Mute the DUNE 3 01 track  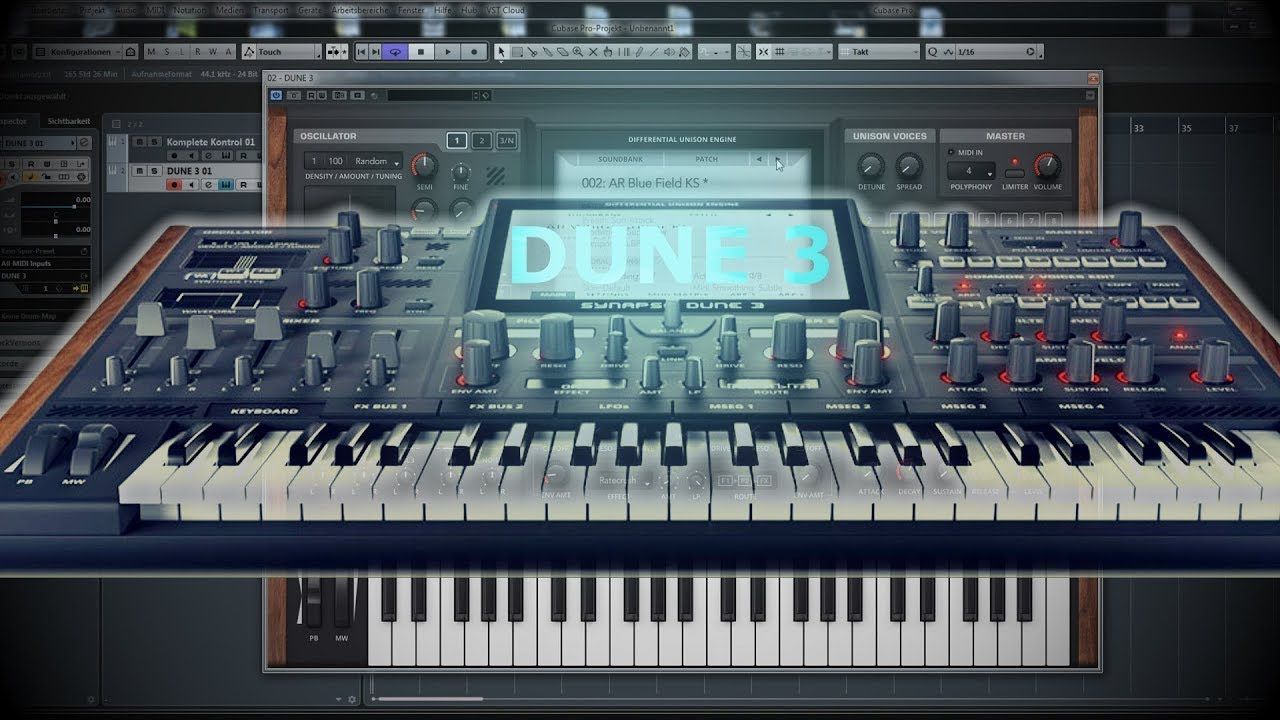coord(140,171)
